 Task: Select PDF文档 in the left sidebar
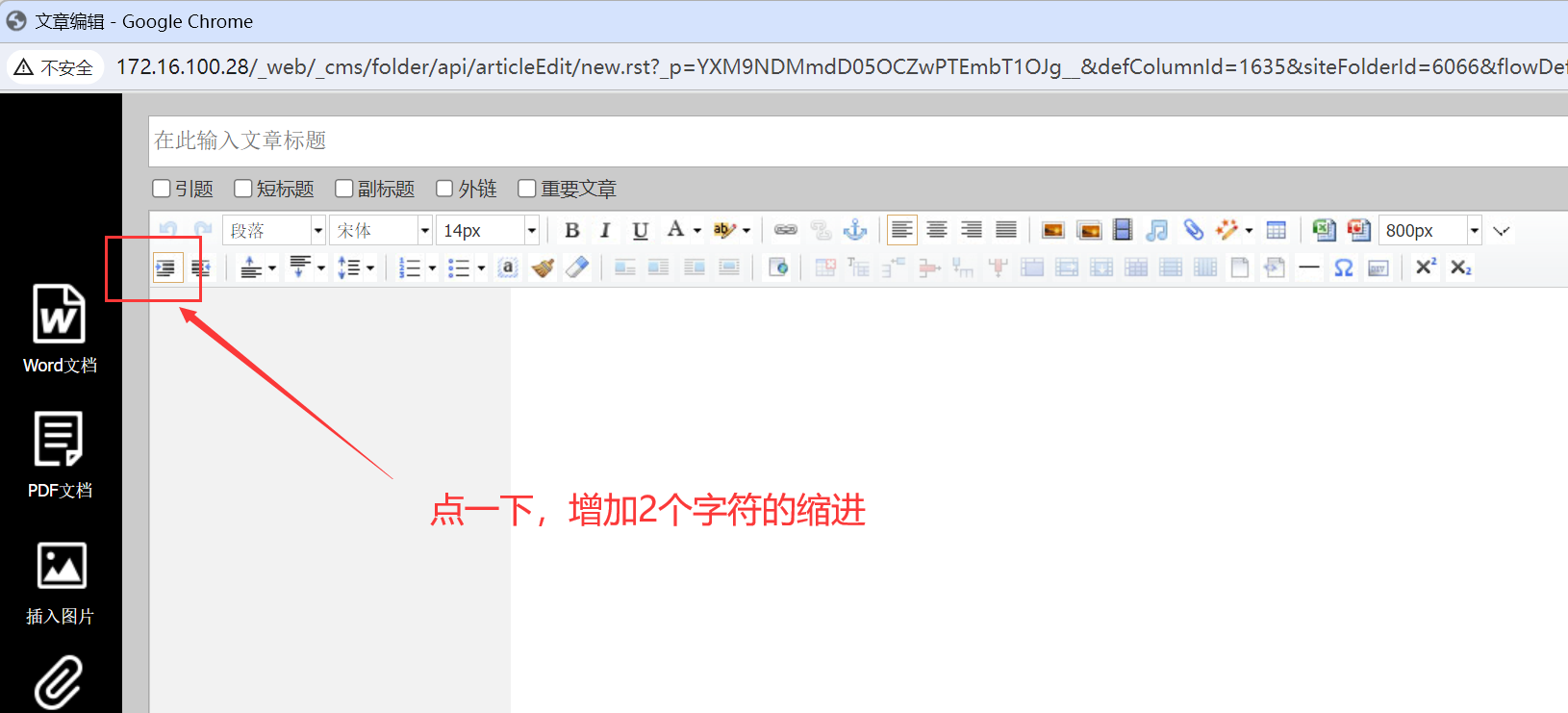coord(60,454)
